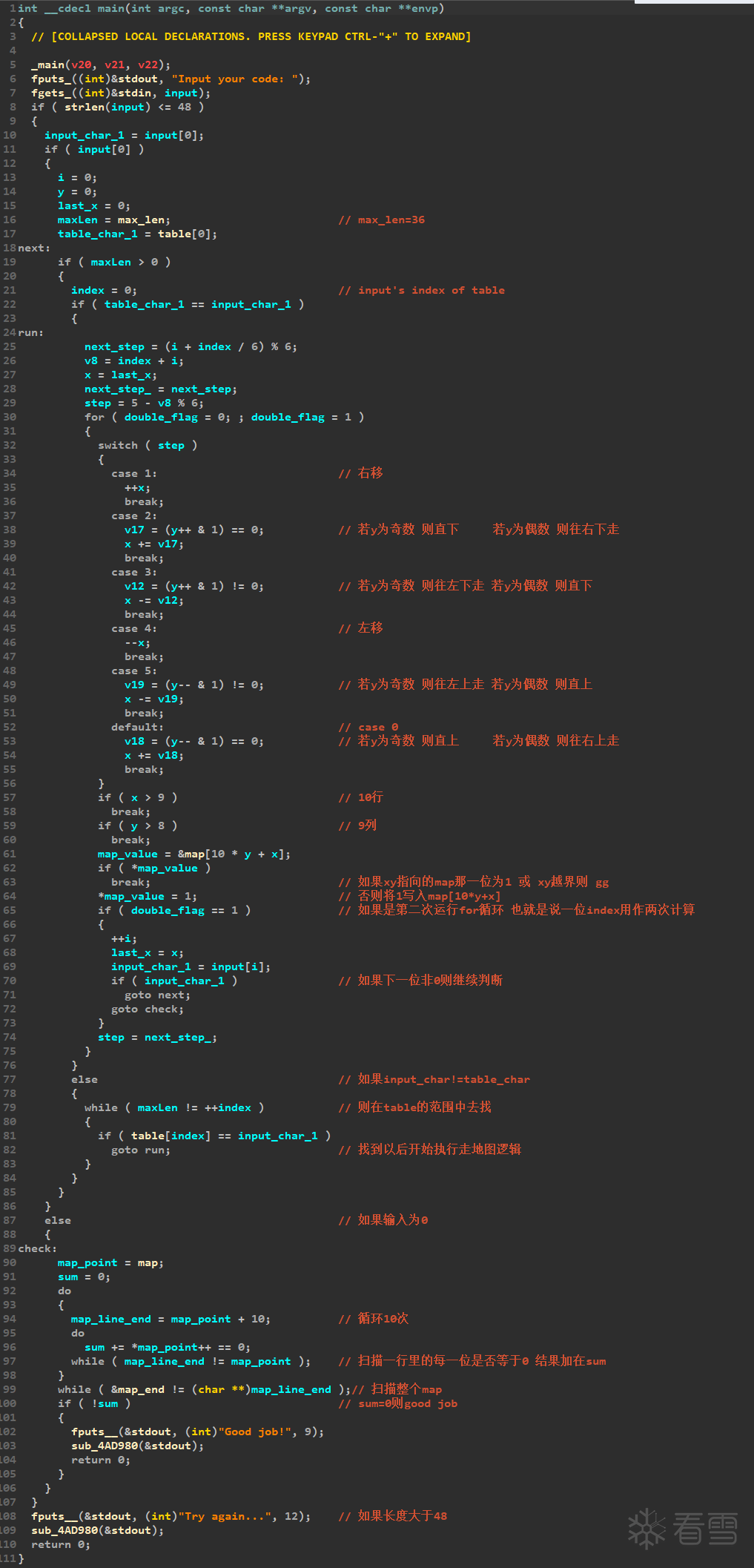754x1568 pixels.
Task: Expand the collapsed local declarations comment
Action: [x=251, y=36]
